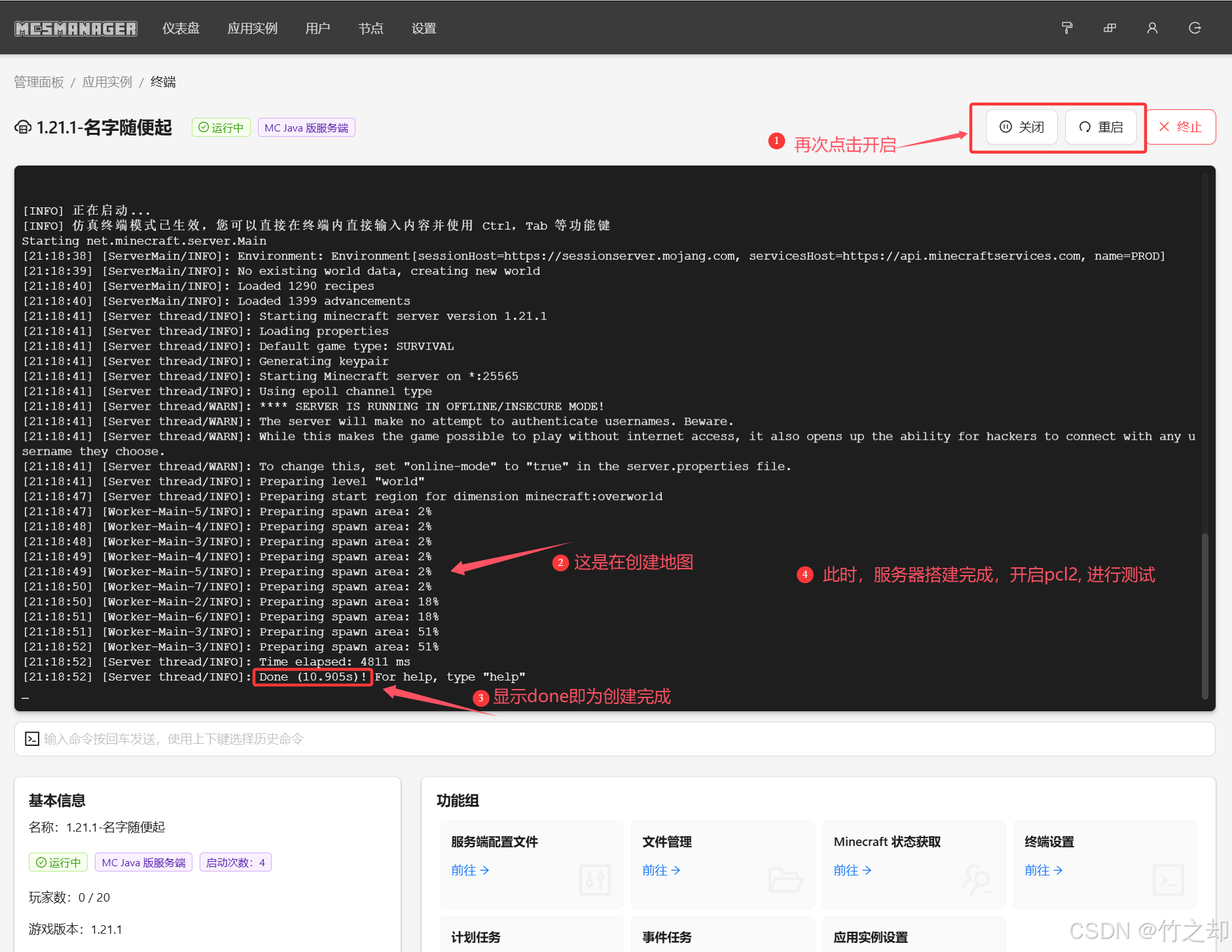Open the 用户 menu item
Screen dimensions: 1232x952
coord(317,28)
